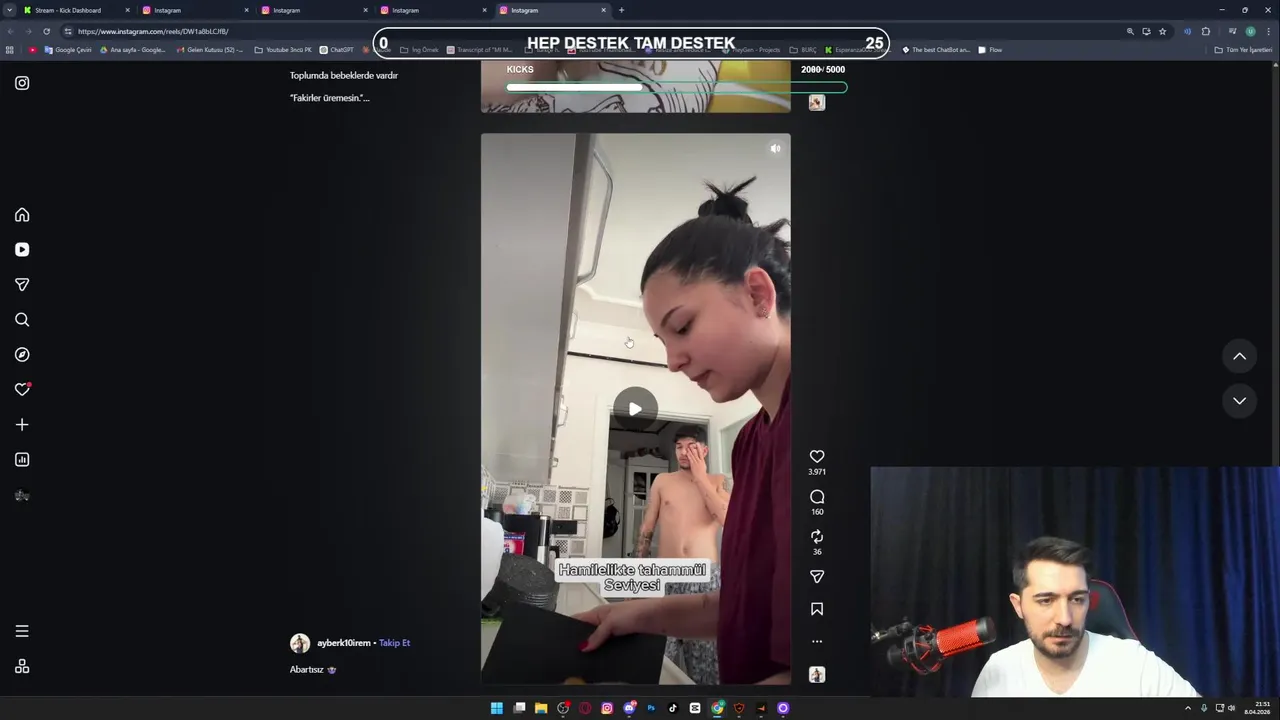Open comments on the reel
This screenshot has width=1280, height=720.
point(817,497)
